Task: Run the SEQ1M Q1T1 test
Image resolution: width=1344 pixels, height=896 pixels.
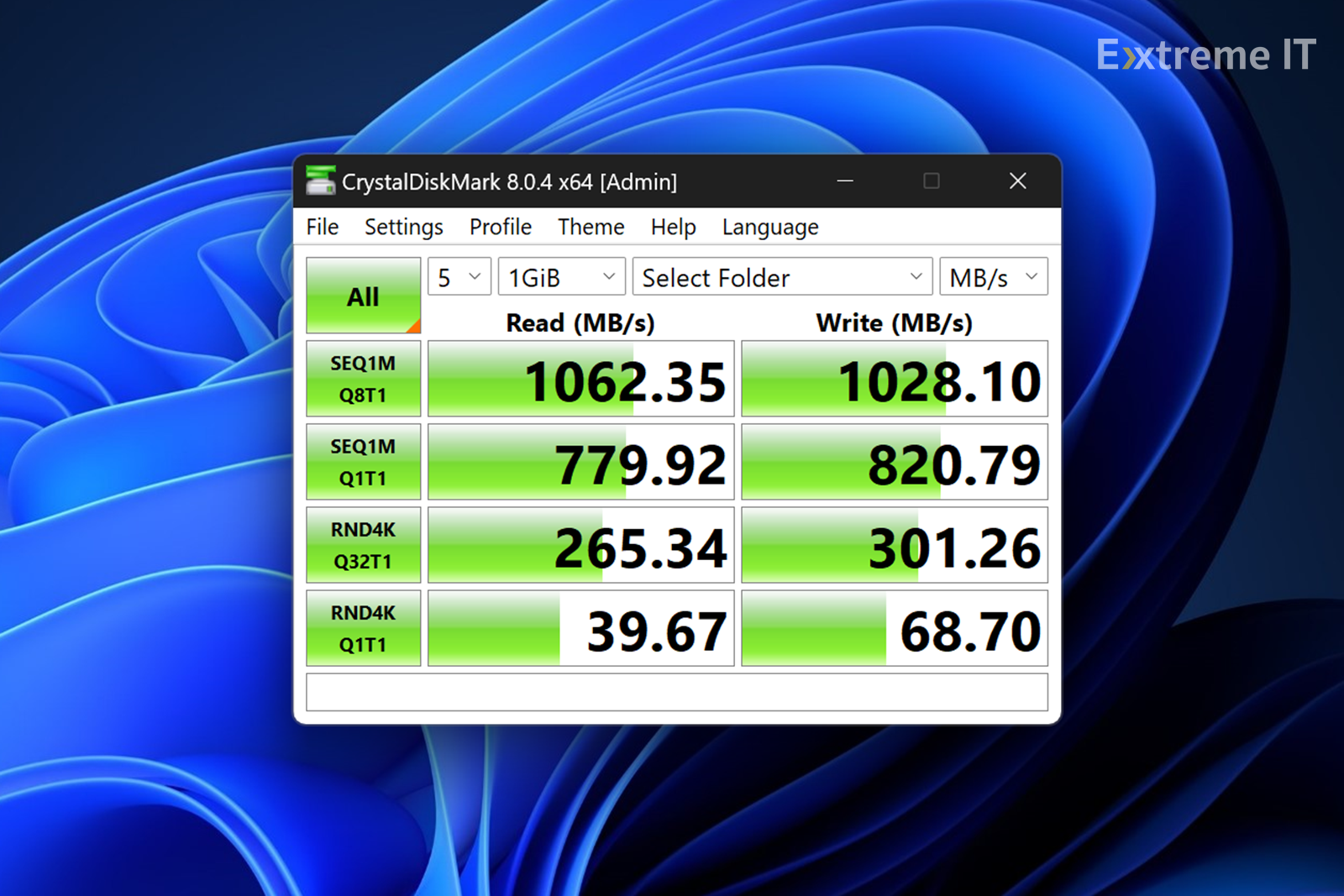Action: tap(364, 462)
